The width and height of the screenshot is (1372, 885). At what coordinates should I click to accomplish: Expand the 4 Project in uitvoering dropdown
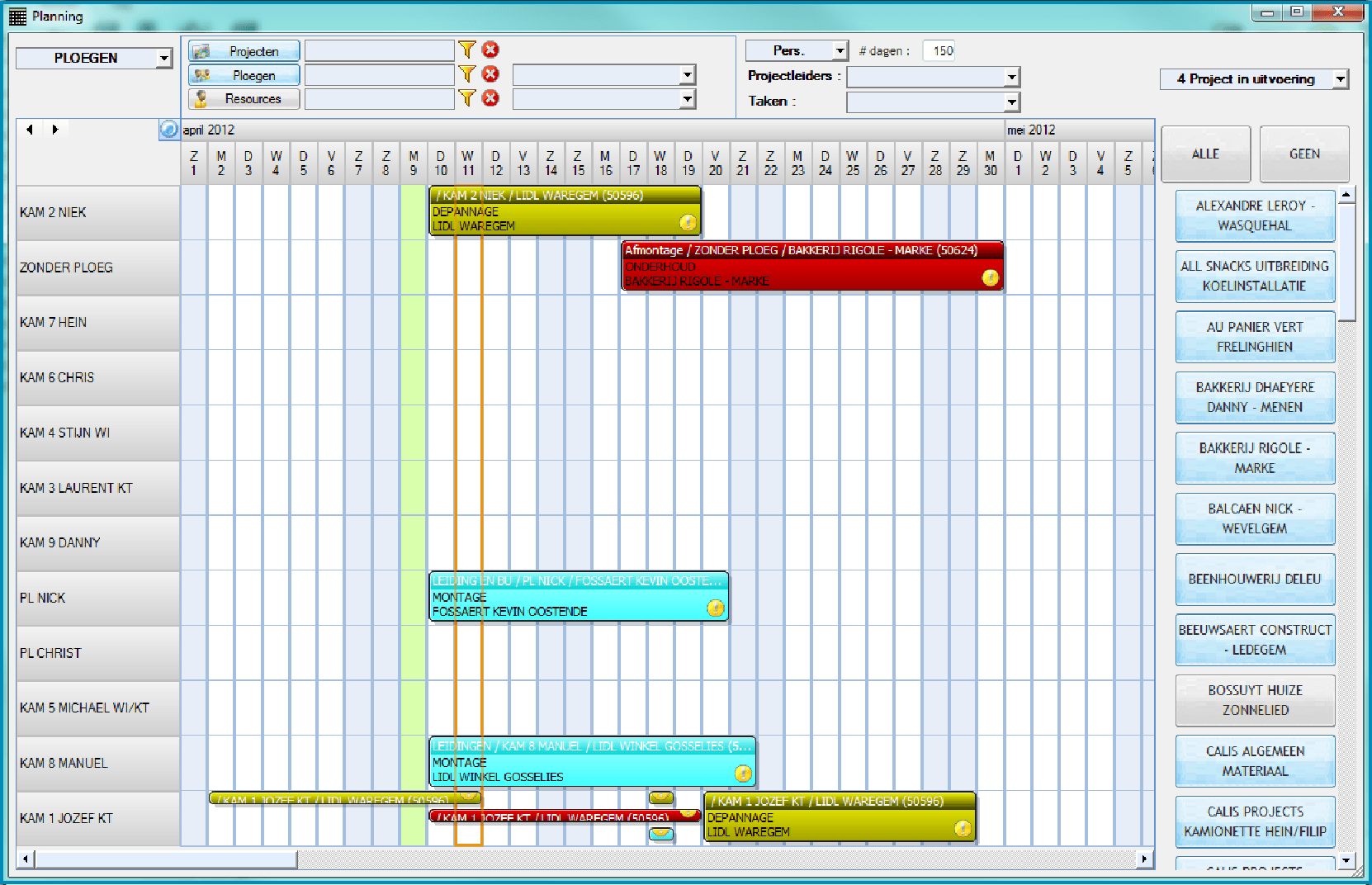1339,79
